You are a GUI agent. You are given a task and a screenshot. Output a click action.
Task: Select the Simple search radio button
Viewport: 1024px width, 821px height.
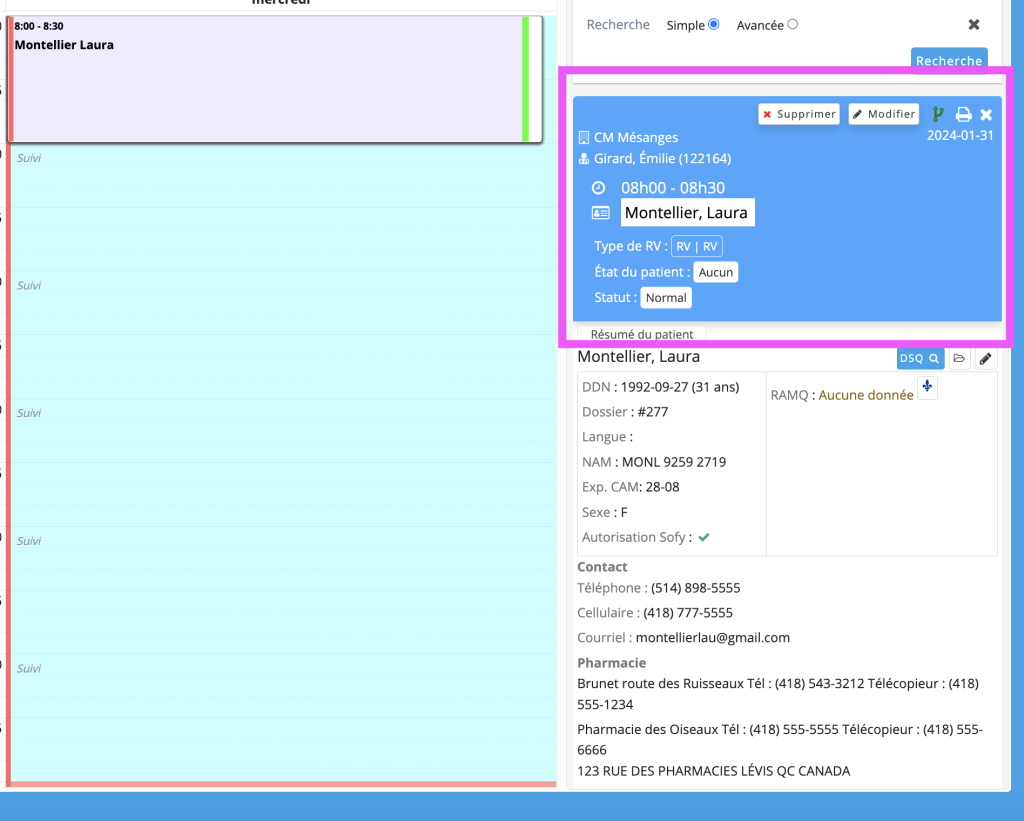713,25
